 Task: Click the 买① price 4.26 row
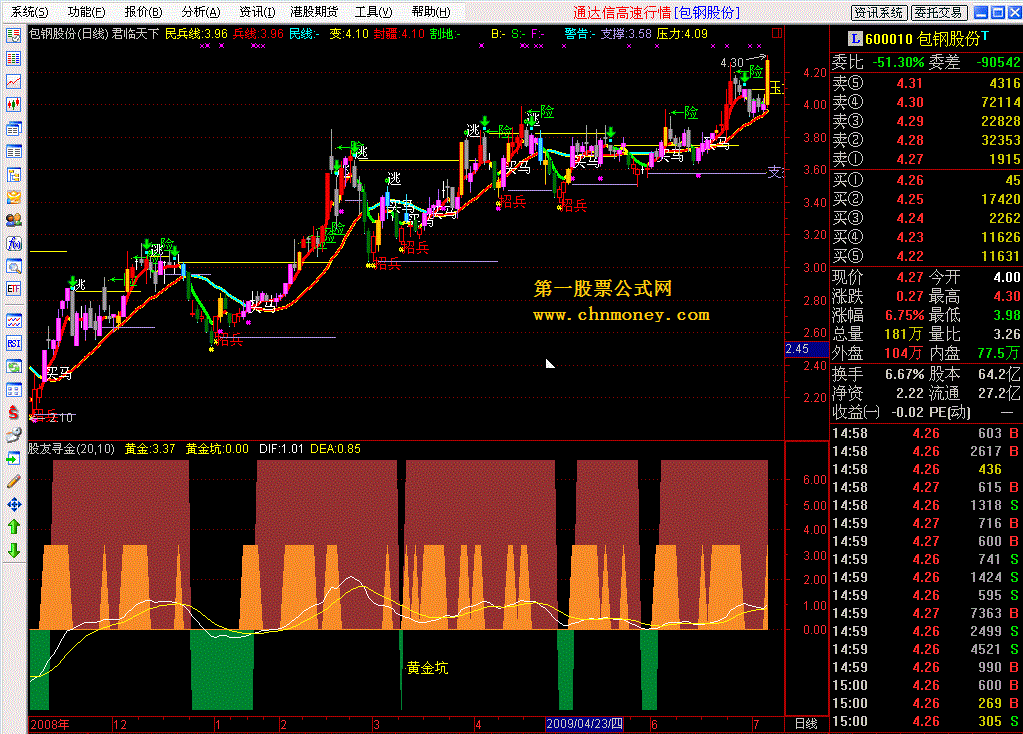click(x=926, y=180)
